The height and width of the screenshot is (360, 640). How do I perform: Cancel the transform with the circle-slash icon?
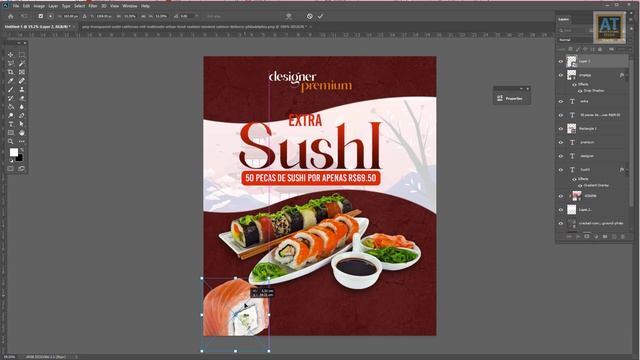[x=309, y=16]
